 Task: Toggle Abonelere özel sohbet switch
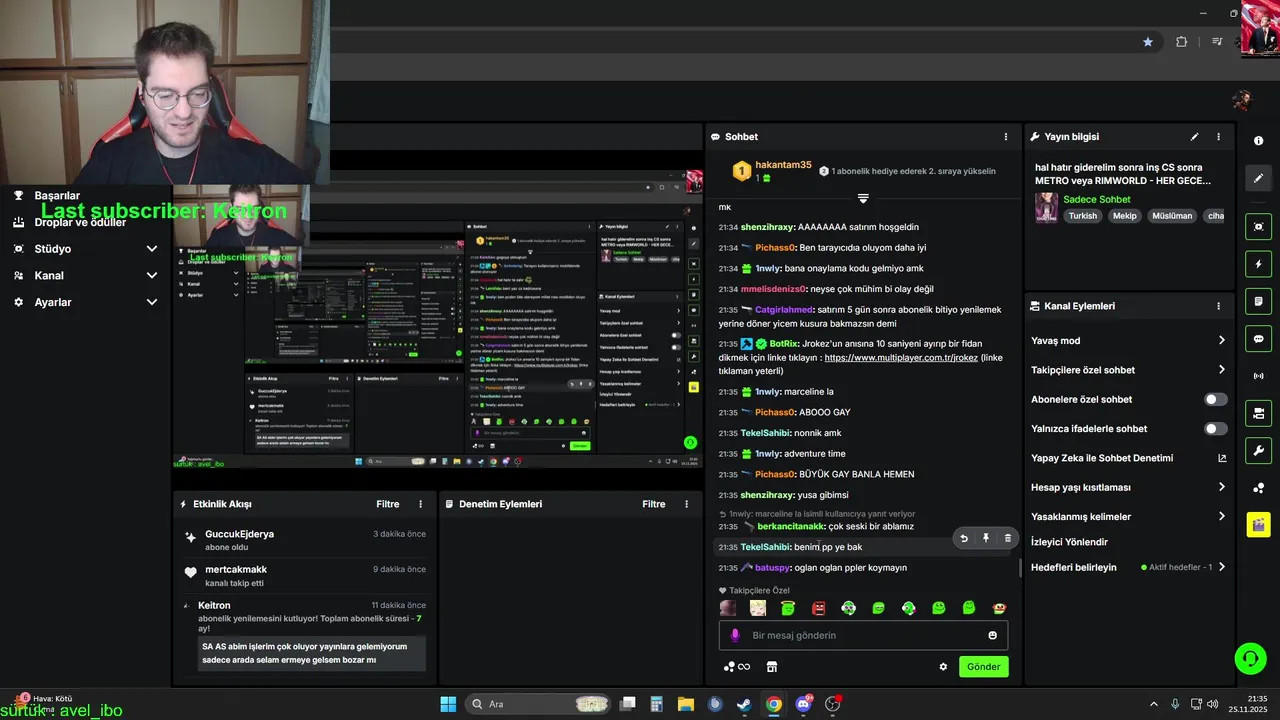[x=1215, y=399]
